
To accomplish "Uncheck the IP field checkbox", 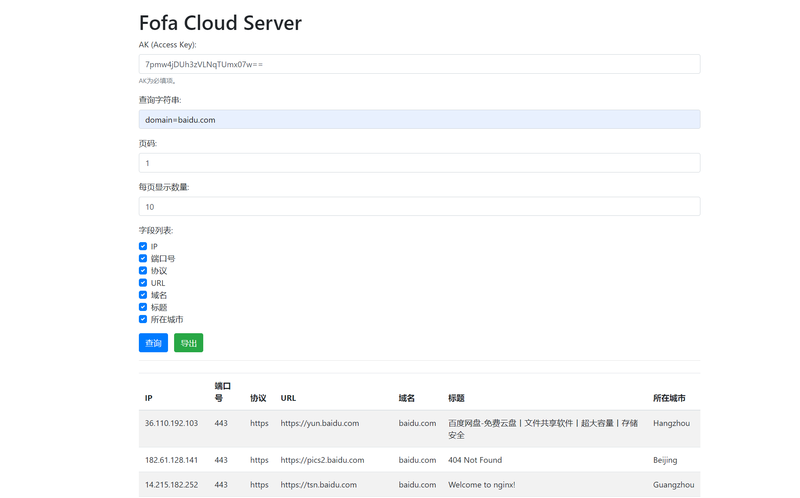I will [143, 246].
